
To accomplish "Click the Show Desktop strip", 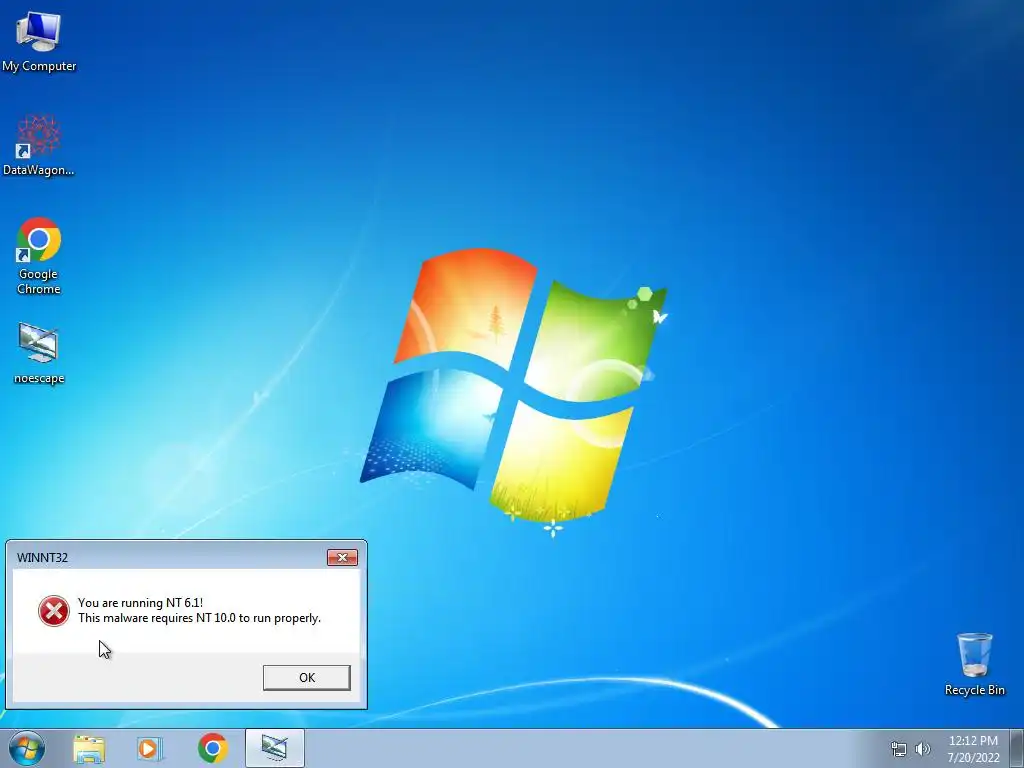I will pos(1017,748).
